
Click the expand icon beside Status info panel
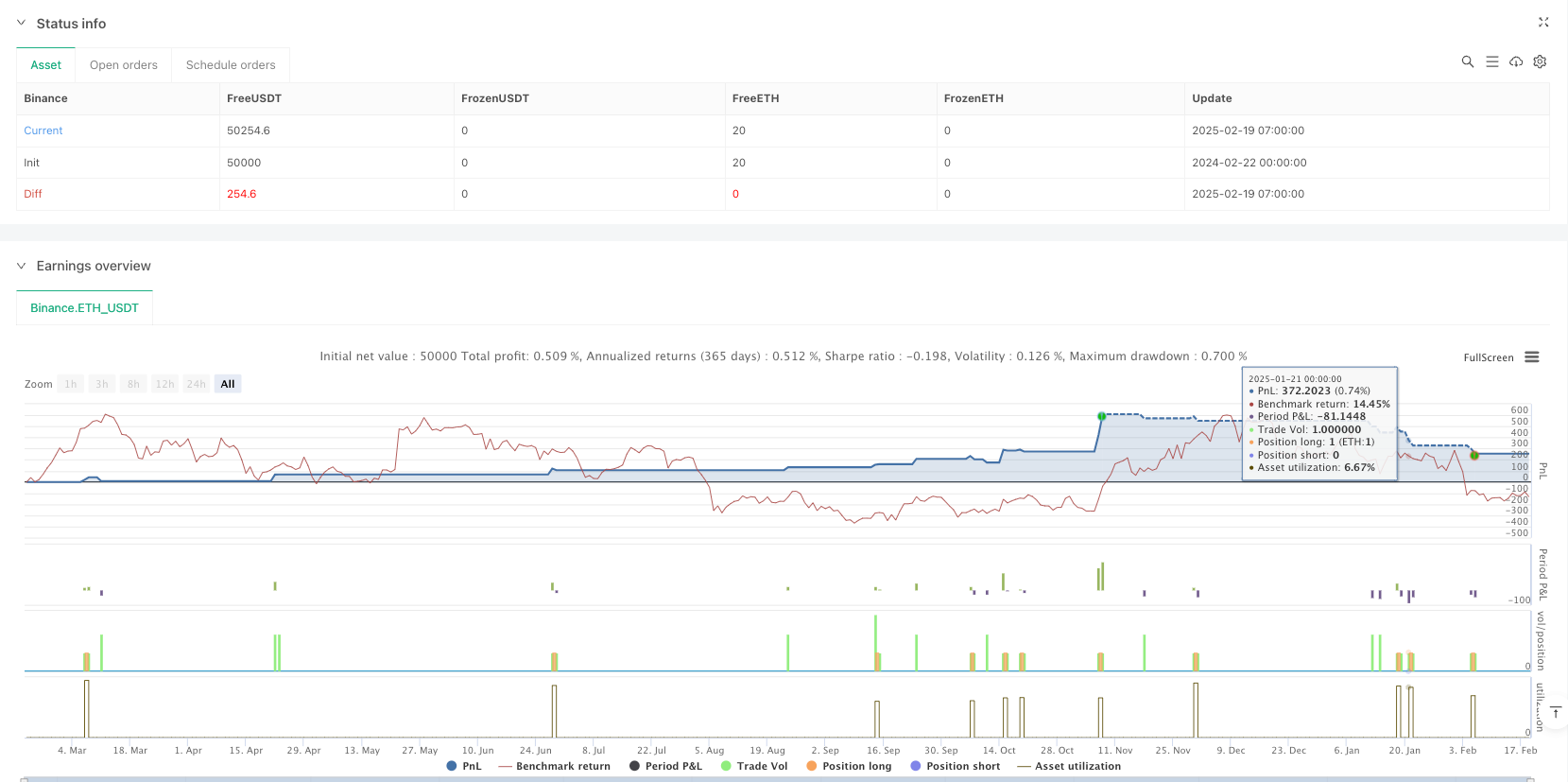(1542, 22)
